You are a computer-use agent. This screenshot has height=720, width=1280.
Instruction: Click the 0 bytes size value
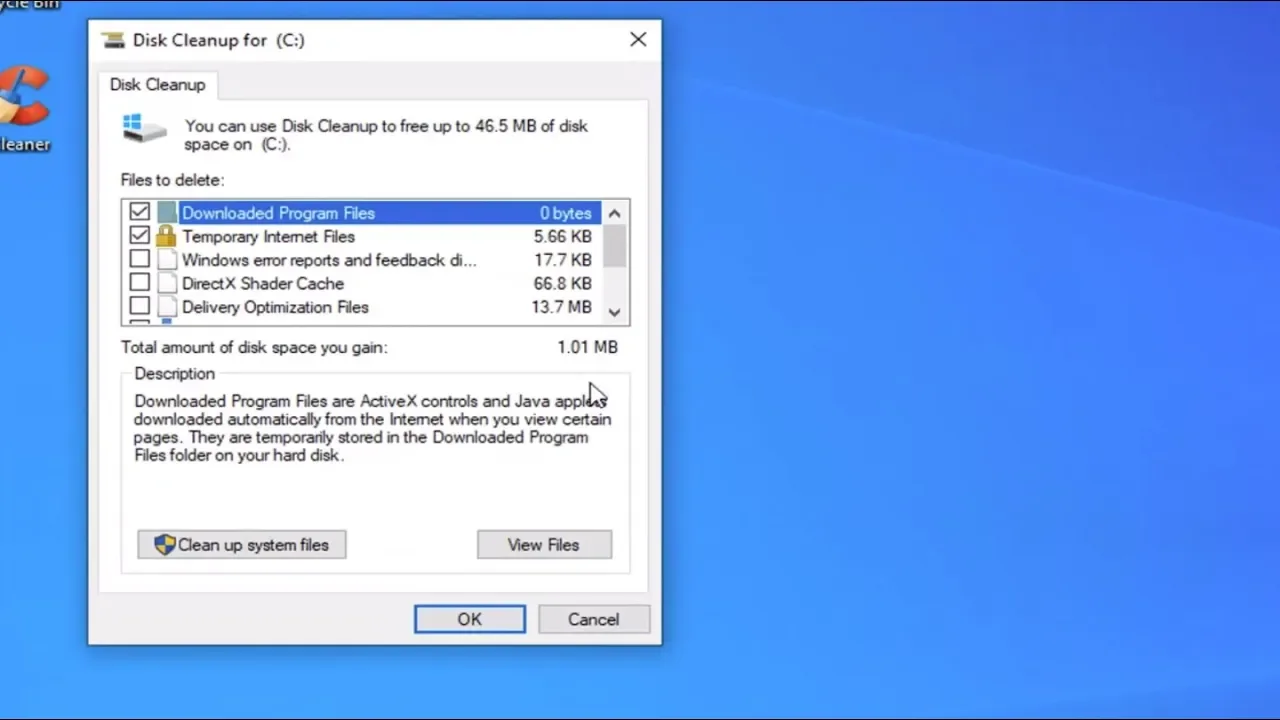[566, 213]
